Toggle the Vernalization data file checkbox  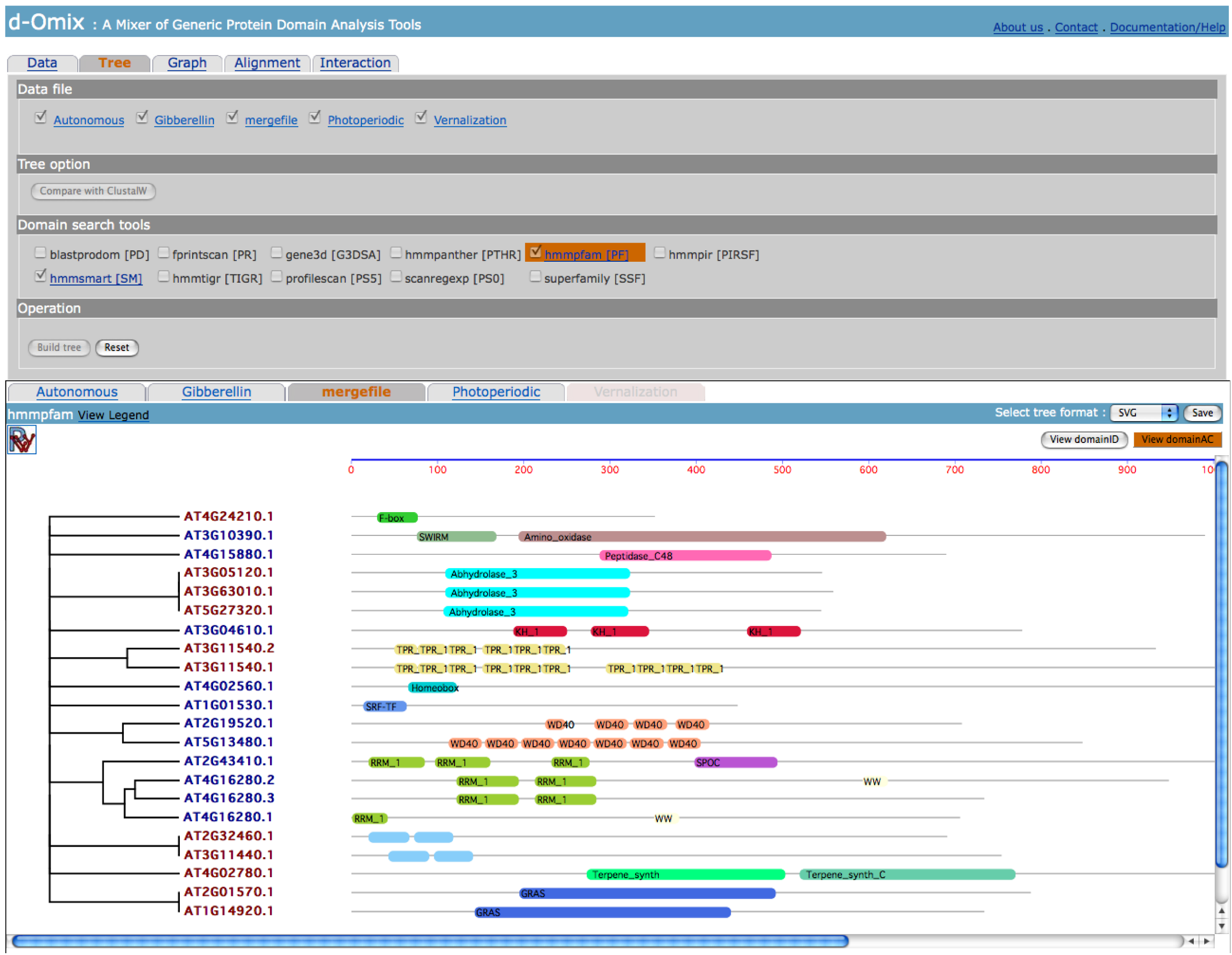coord(422,117)
